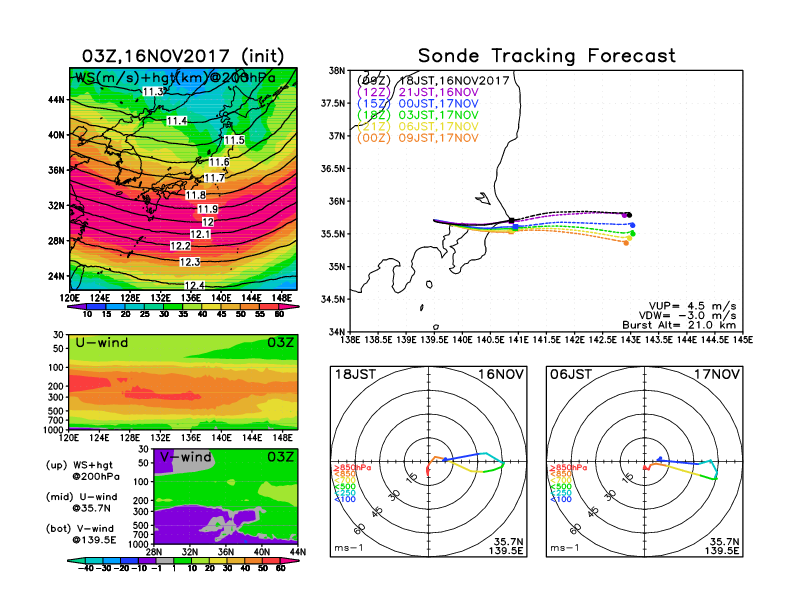The width and height of the screenshot is (792, 612).
Task: Click the "145E" axis label on the track map
Action: pos(742,340)
